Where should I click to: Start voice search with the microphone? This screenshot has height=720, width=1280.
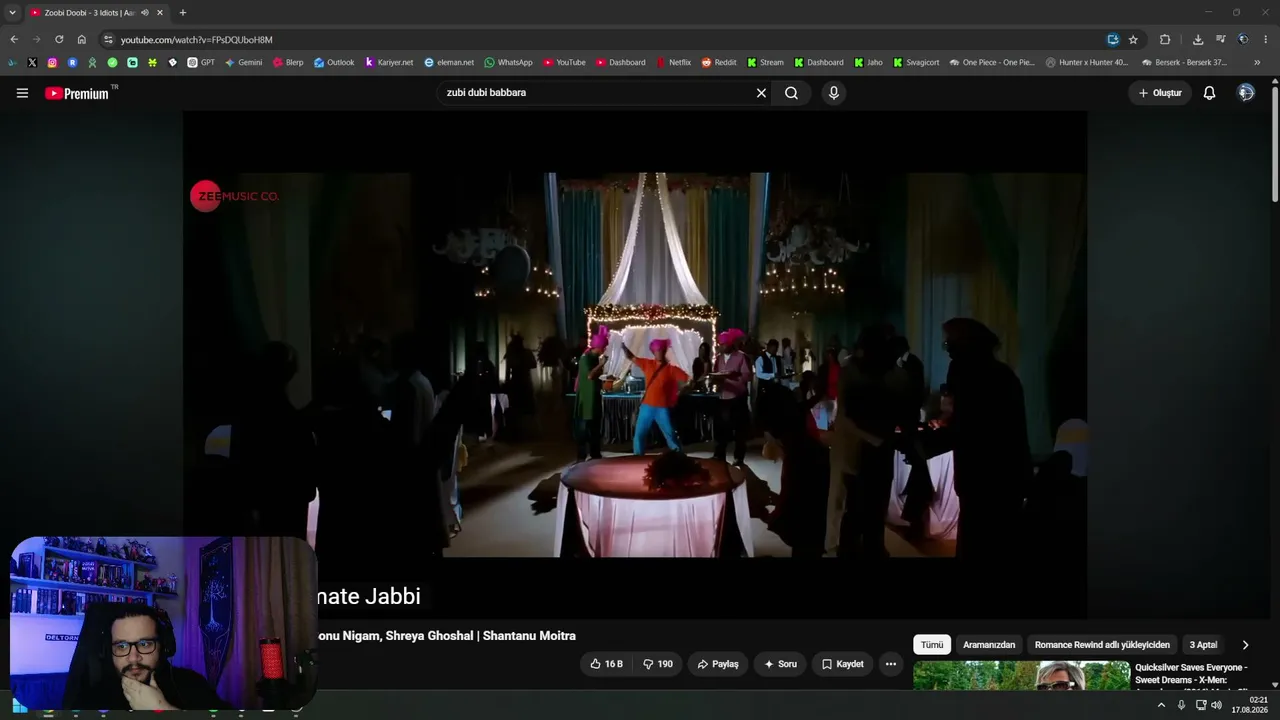click(833, 93)
